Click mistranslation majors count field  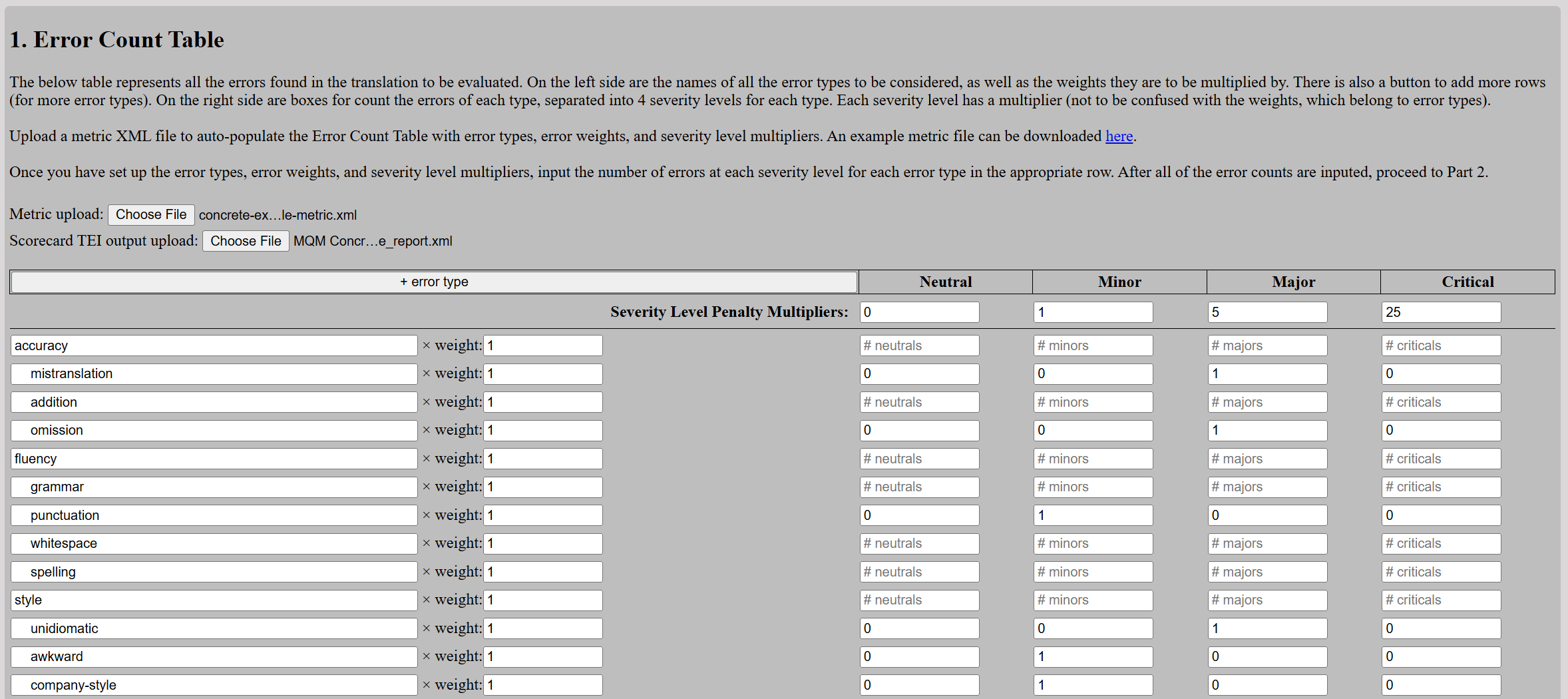(1267, 373)
